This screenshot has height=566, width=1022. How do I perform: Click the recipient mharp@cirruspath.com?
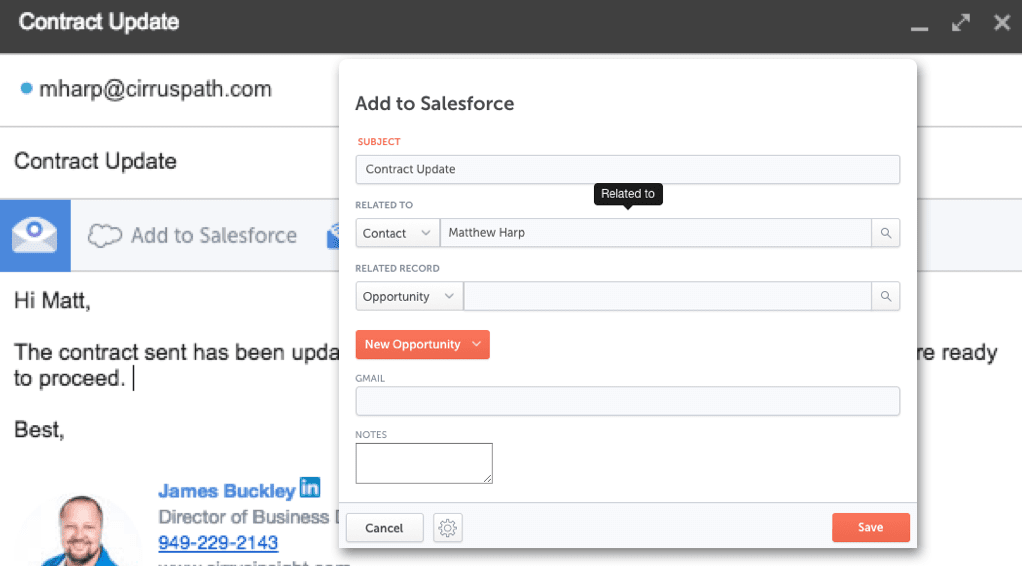click(x=155, y=89)
